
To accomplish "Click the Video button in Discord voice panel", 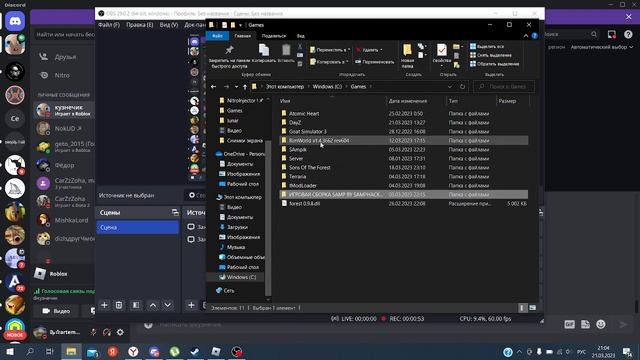I will point(56,311).
